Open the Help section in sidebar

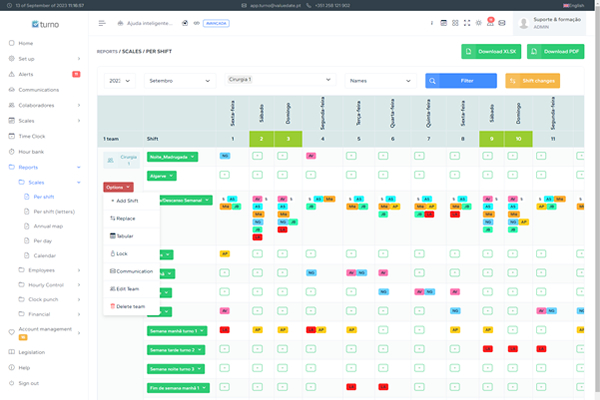pyautogui.click(x=25, y=367)
